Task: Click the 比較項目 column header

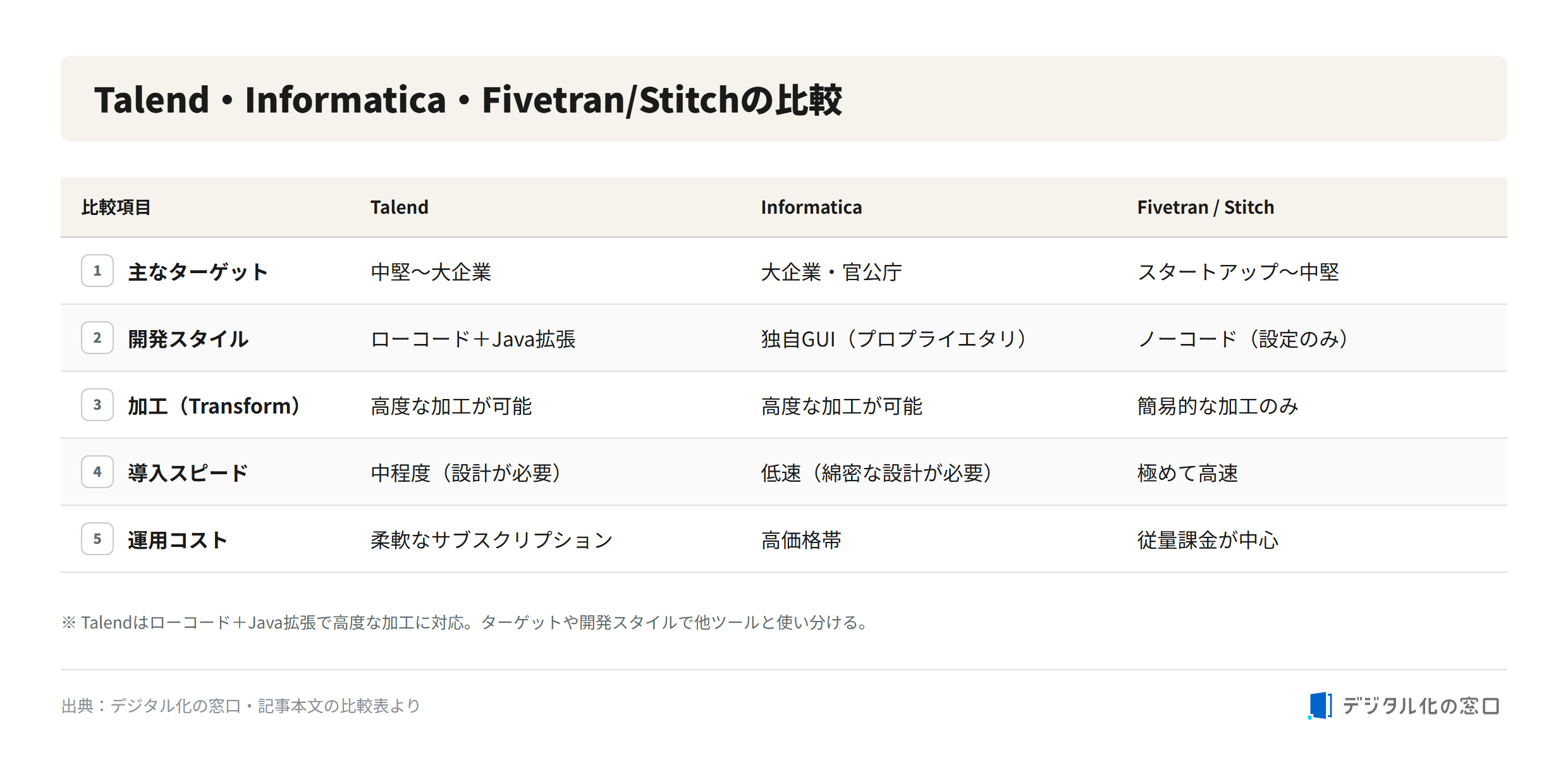Action: coord(116,207)
